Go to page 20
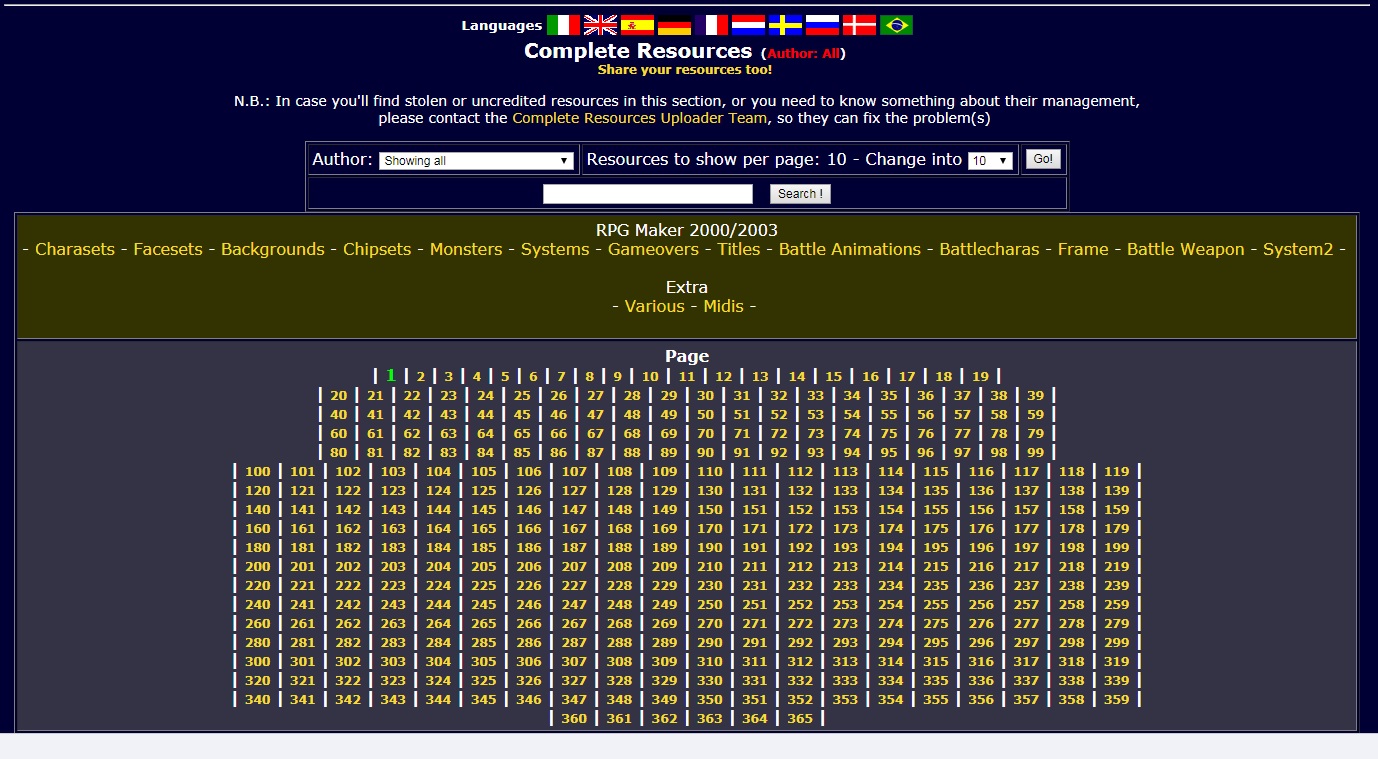Screen dimensions: 1378x759 [x=339, y=396]
